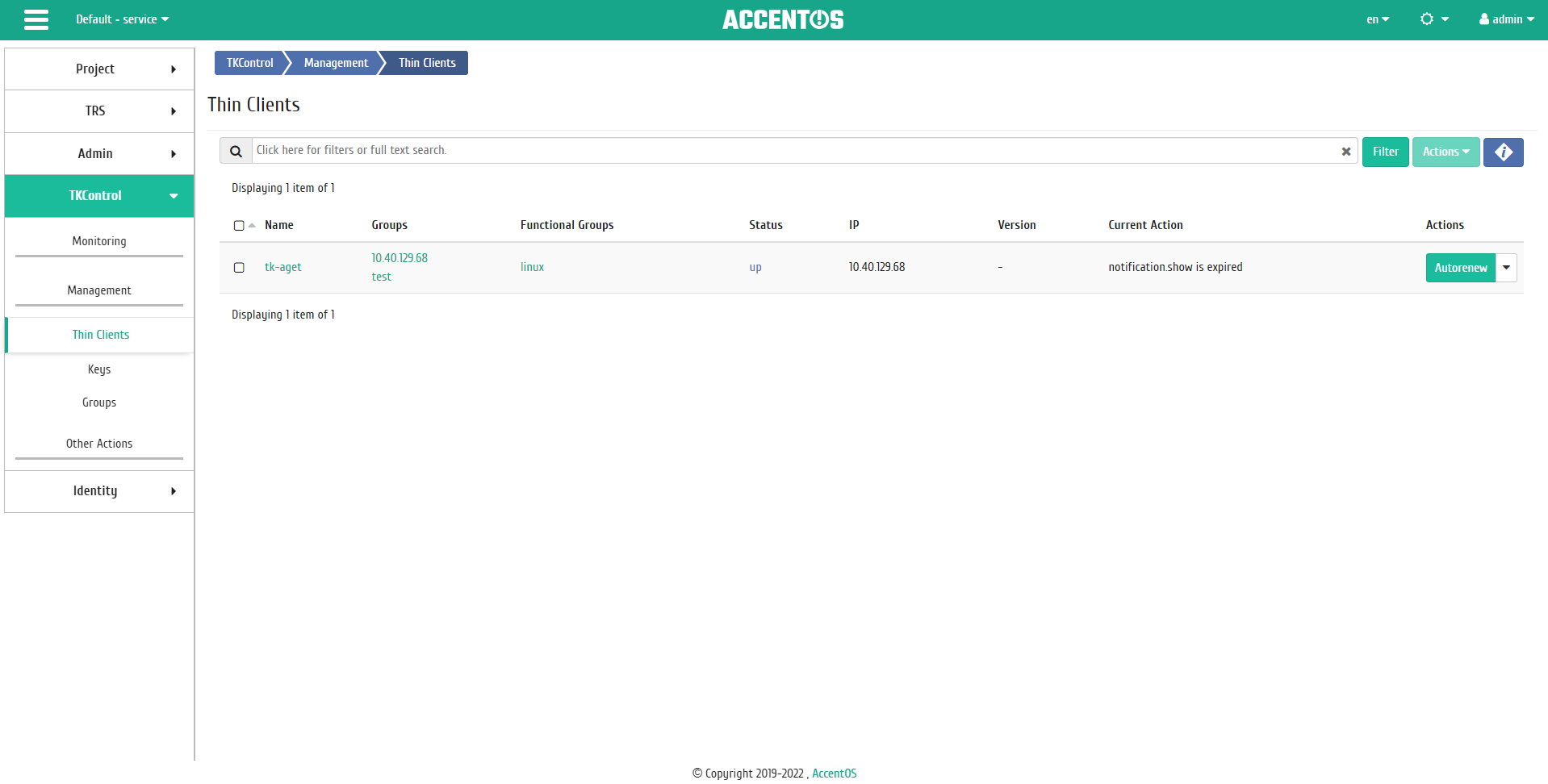The width and height of the screenshot is (1548, 784).
Task: Open Other Actions in the sidebar
Action: point(99,444)
